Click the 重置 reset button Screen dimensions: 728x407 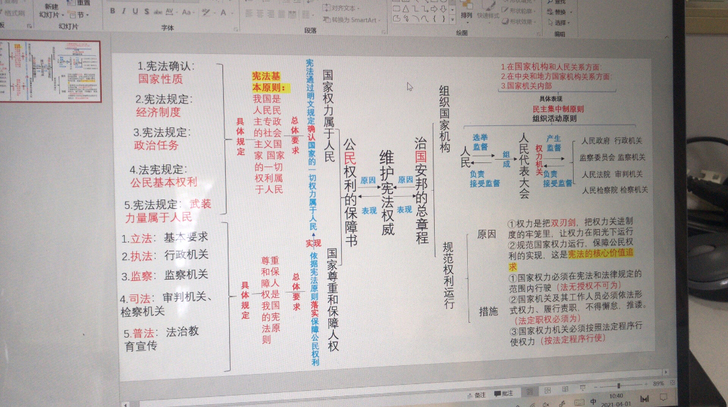tap(80, 3)
